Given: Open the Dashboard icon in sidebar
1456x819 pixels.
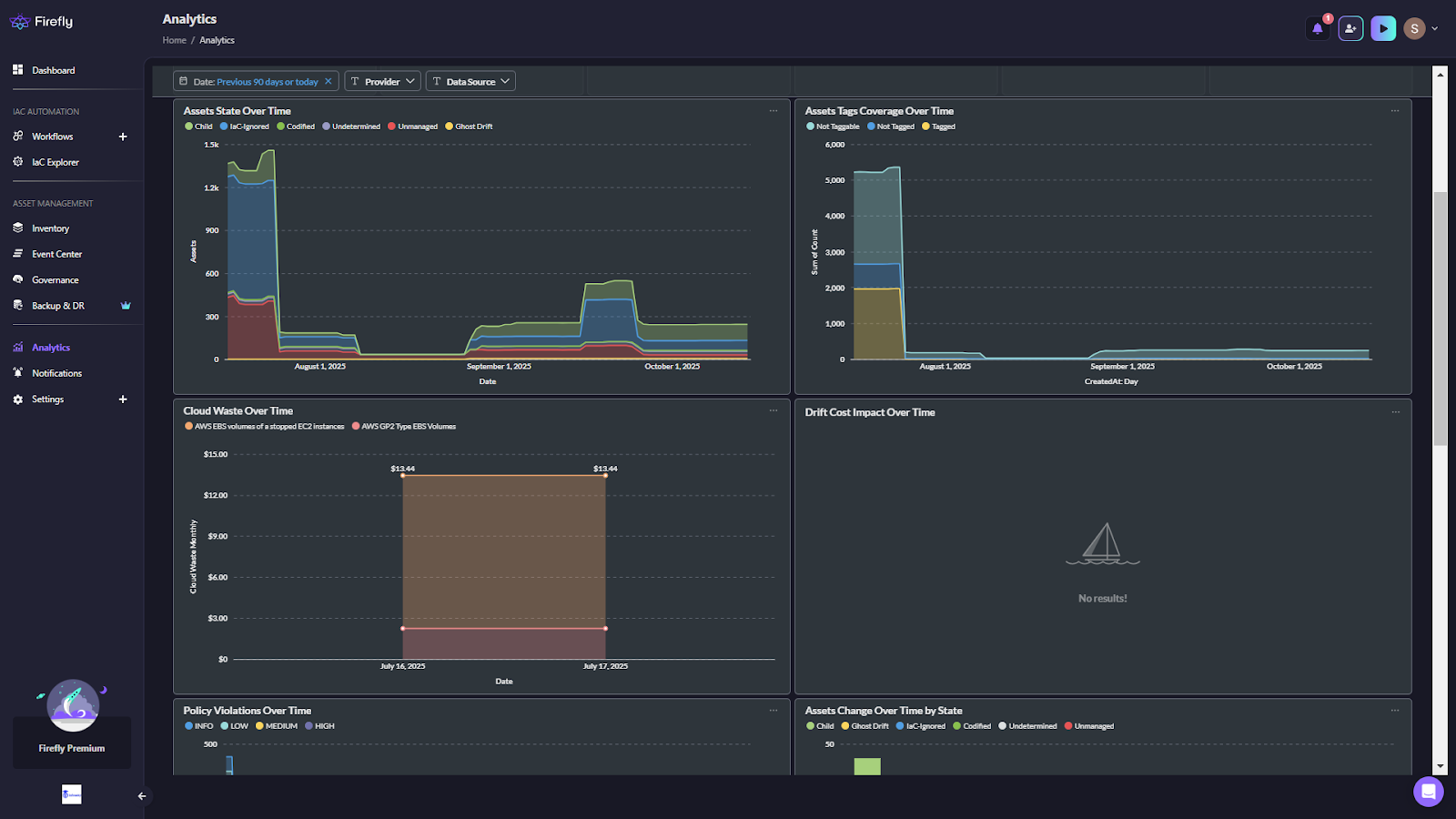Looking at the screenshot, I should coord(17,69).
